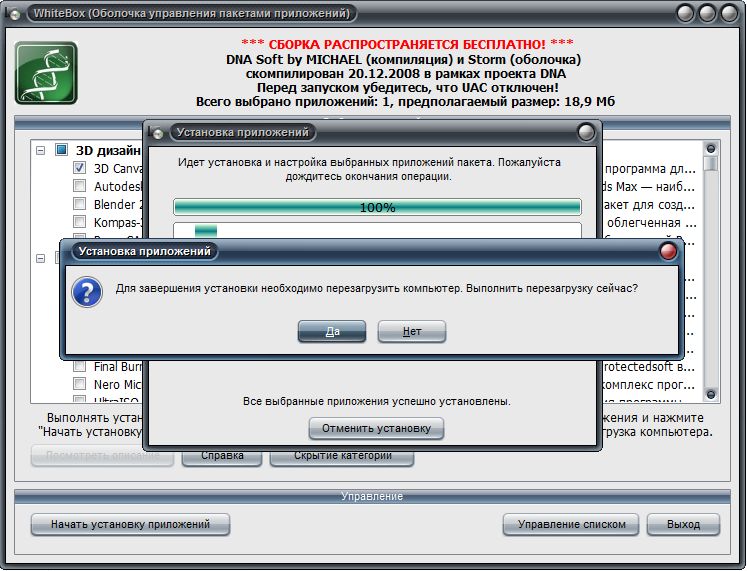Click installation window title bar icon
This screenshot has height=571, width=747.
(x=155, y=132)
